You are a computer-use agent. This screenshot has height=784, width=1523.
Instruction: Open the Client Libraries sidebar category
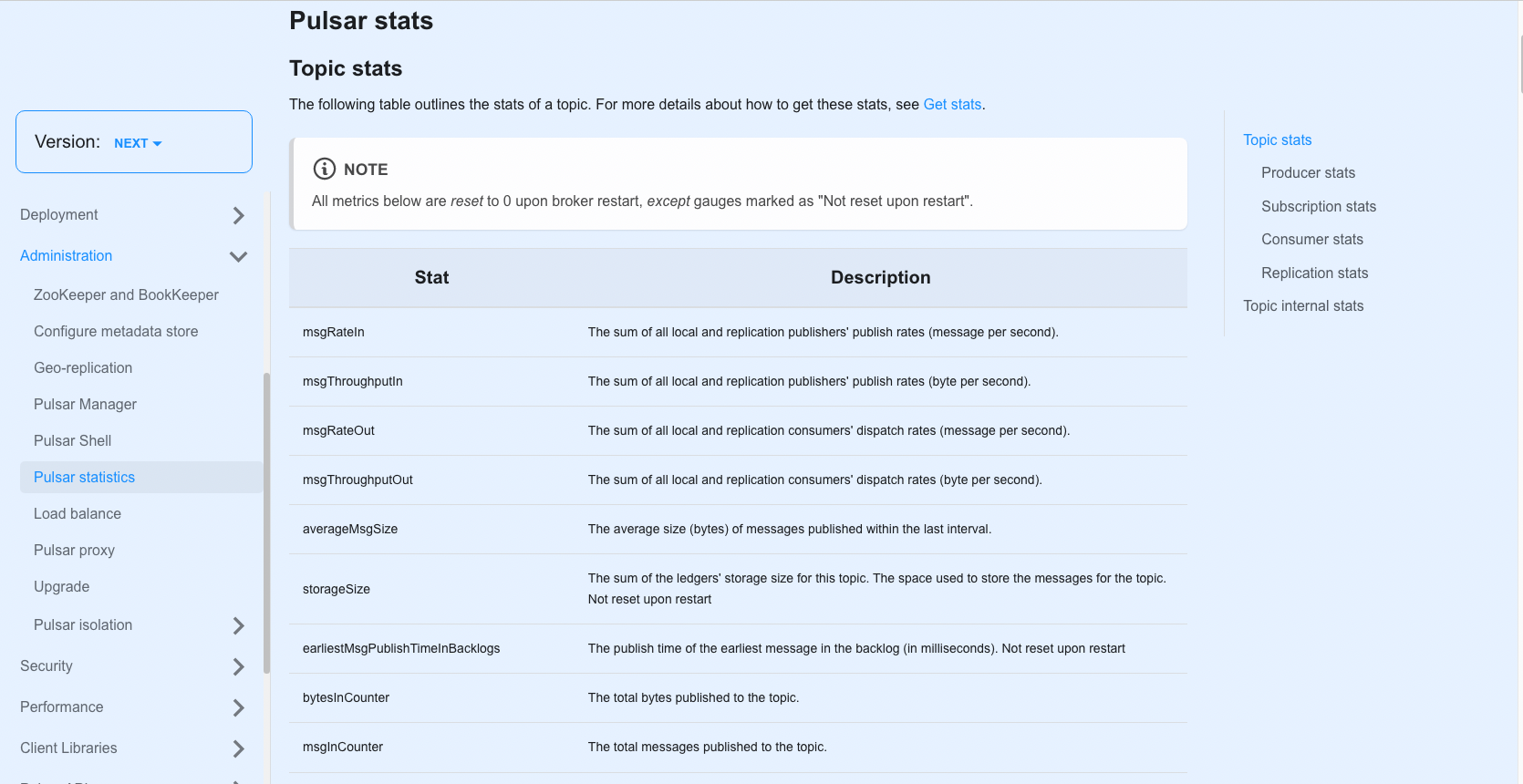(x=68, y=748)
